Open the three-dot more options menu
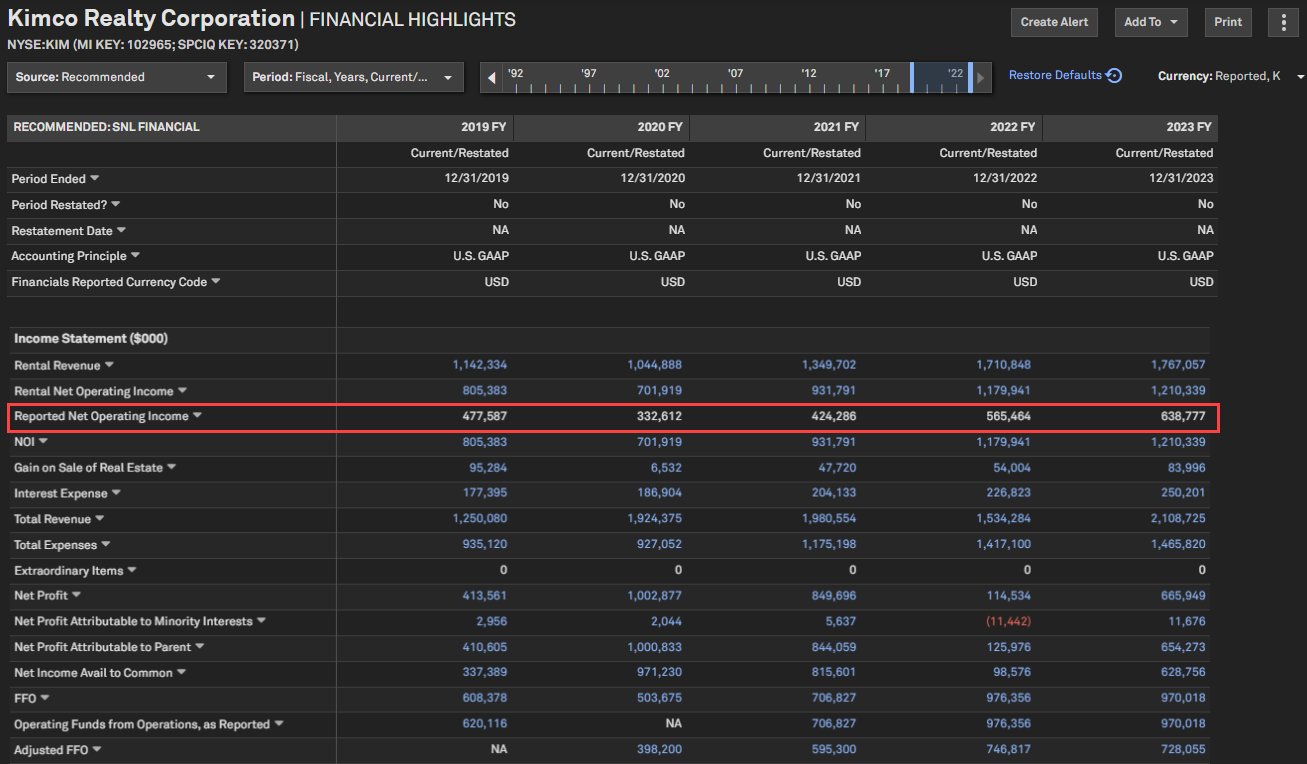 point(1283,22)
